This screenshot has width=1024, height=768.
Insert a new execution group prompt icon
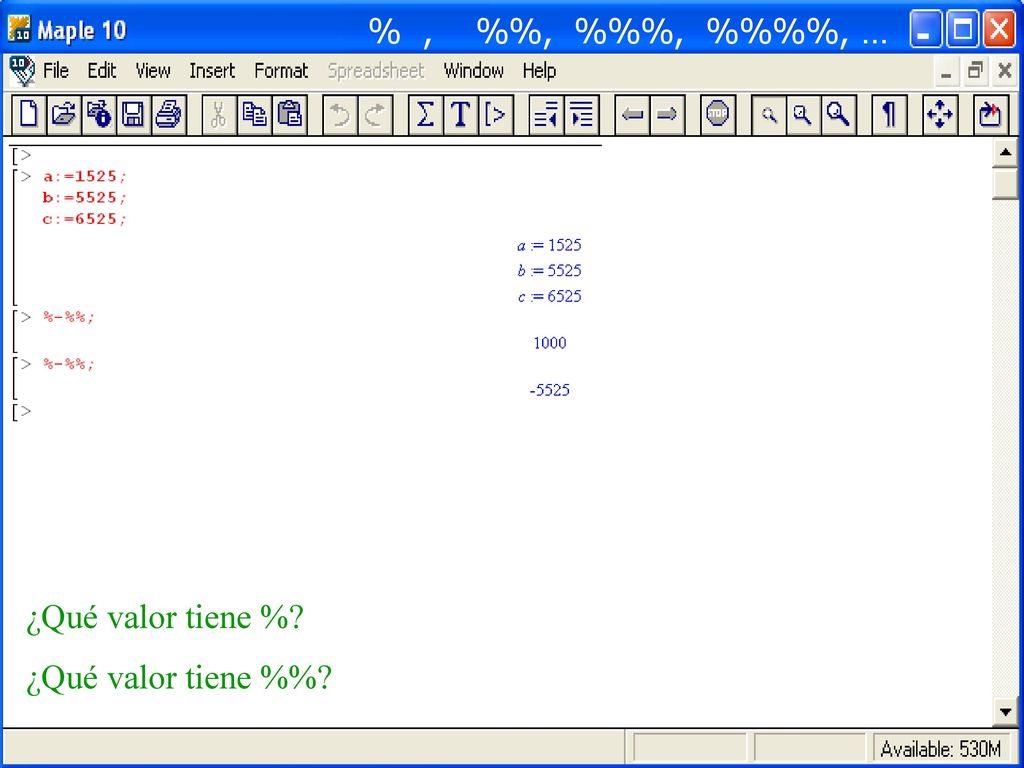click(x=496, y=115)
